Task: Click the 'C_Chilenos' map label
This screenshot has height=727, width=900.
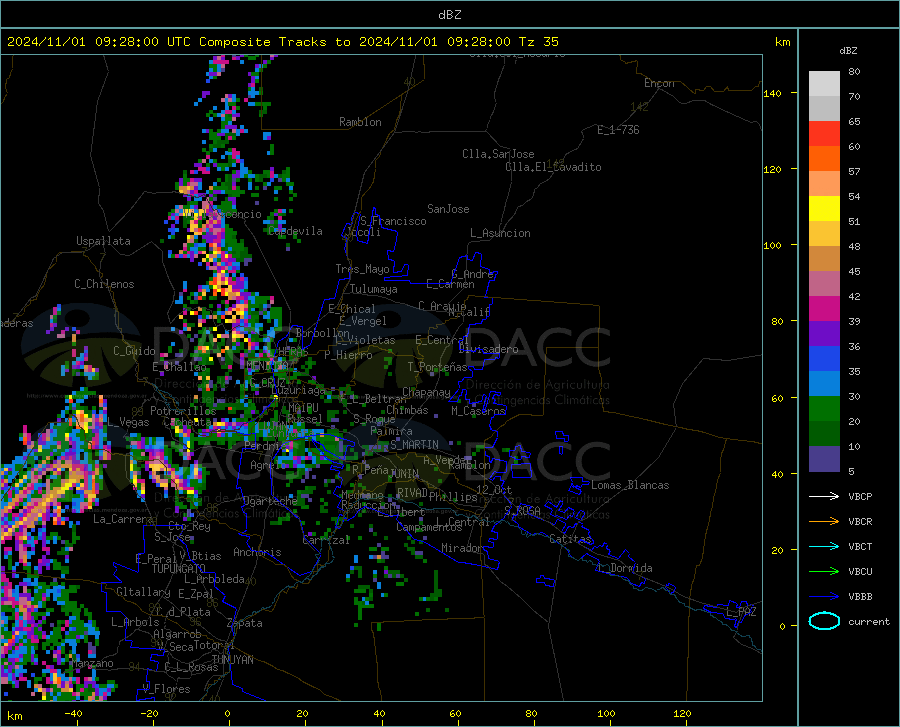Action: click(104, 284)
